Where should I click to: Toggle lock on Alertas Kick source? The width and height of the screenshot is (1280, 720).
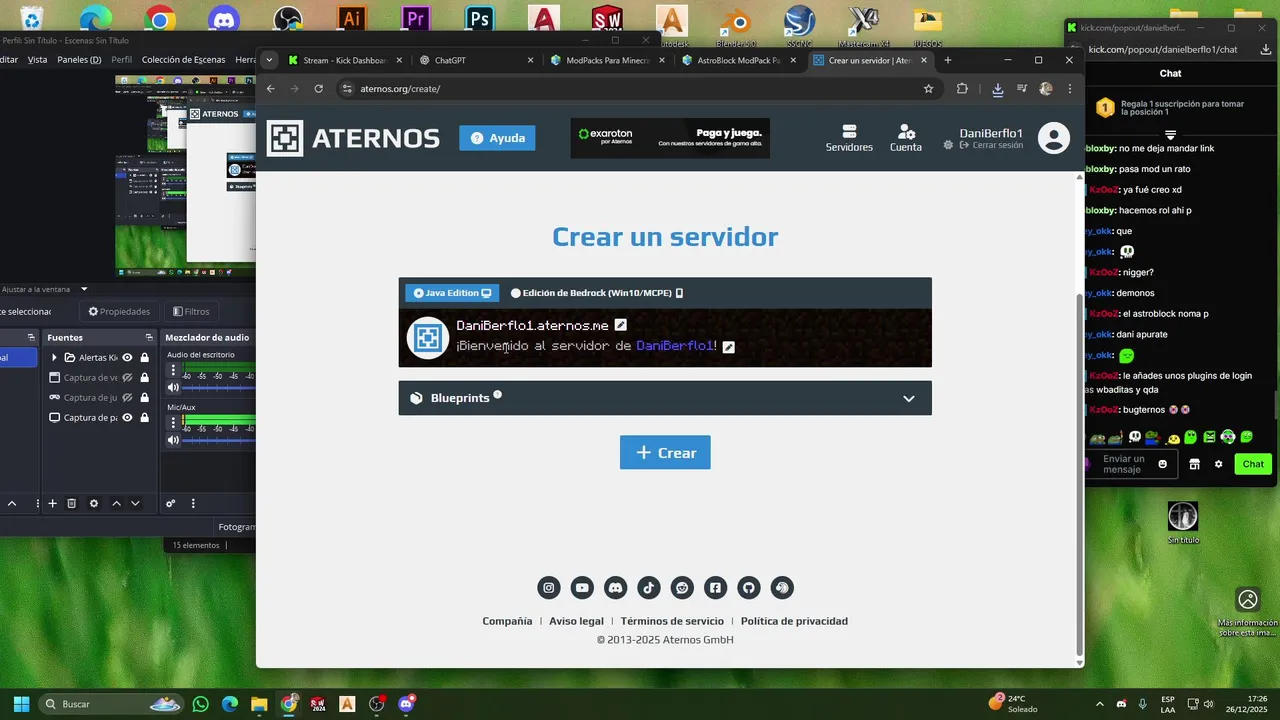(x=144, y=358)
